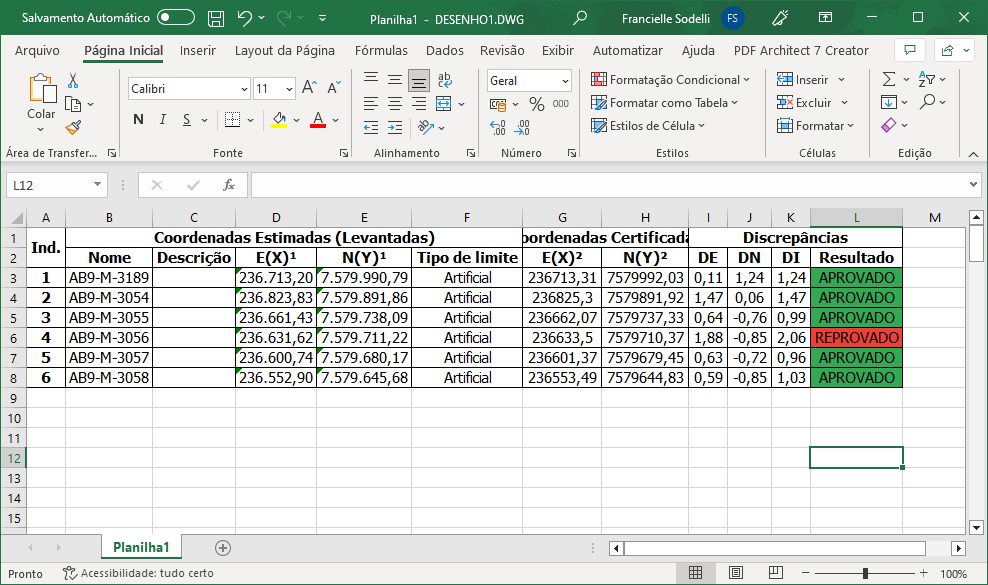Viewport: 988px width, 585px height.
Task: Open the Arquivo menu
Action: pyautogui.click(x=37, y=50)
